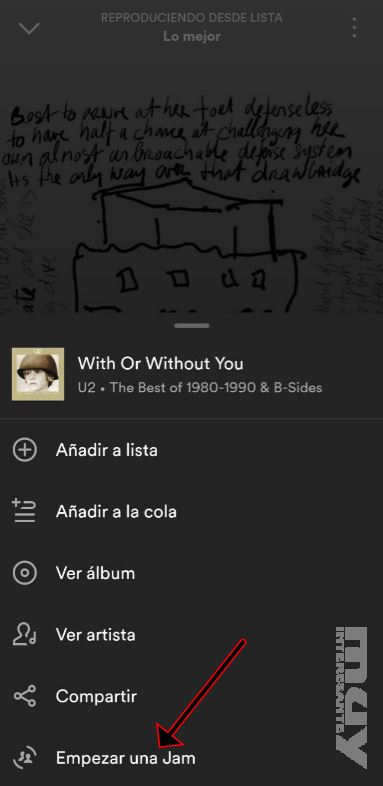Tap the sheet drag handle bar
Screen dimensions: 383x786
(x=192, y=326)
